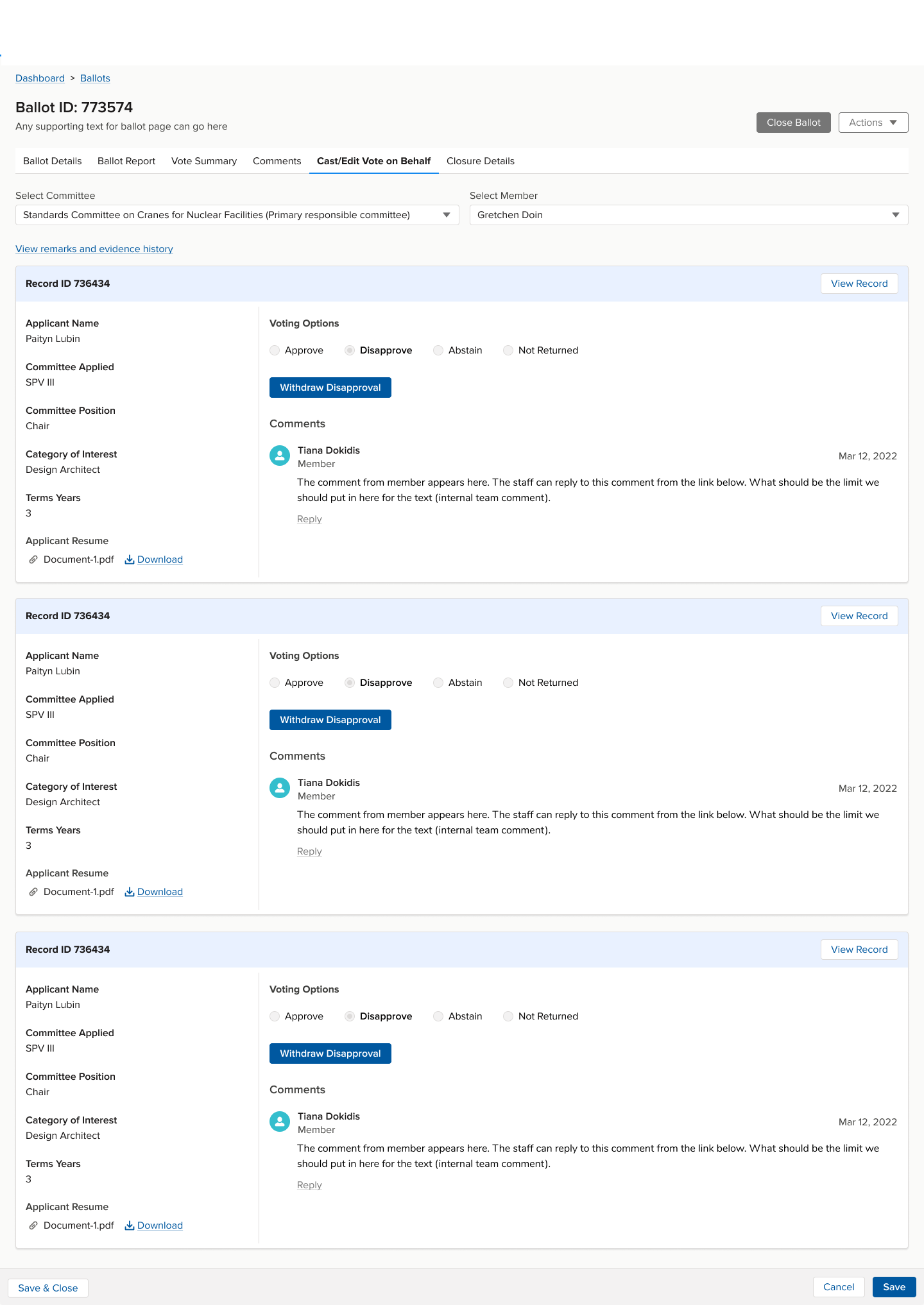Open the Select Committee dropdown
The width and height of the screenshot is (924, 1305).
pos(237,215)
